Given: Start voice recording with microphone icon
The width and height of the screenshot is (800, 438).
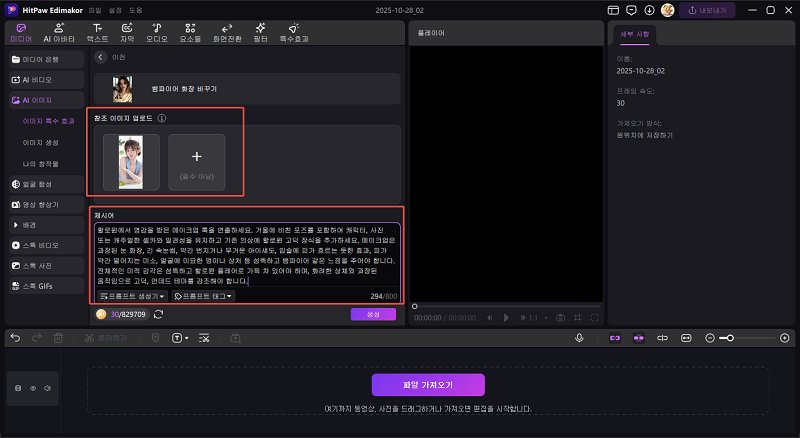Looking at the screenshot, I should (x=579, y=338).
